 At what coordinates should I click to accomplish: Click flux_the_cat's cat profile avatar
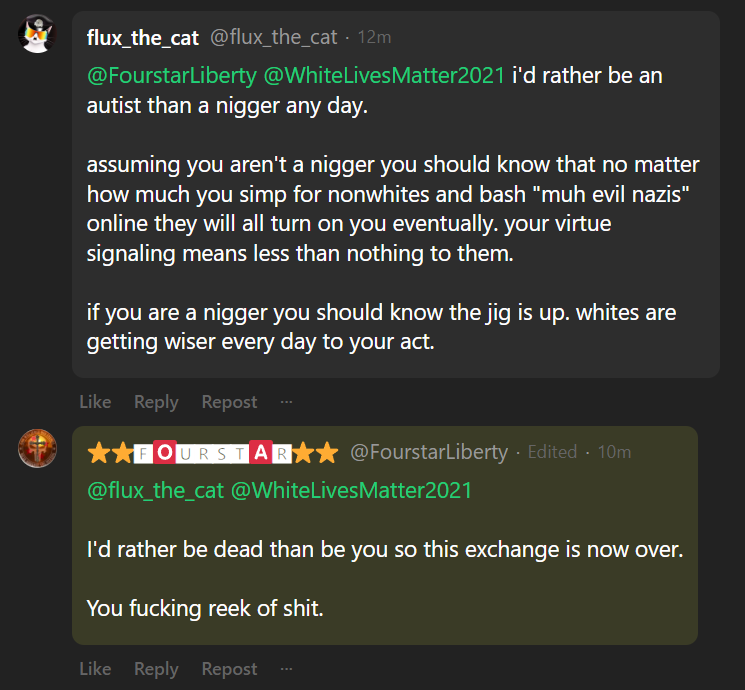(38, 36)
